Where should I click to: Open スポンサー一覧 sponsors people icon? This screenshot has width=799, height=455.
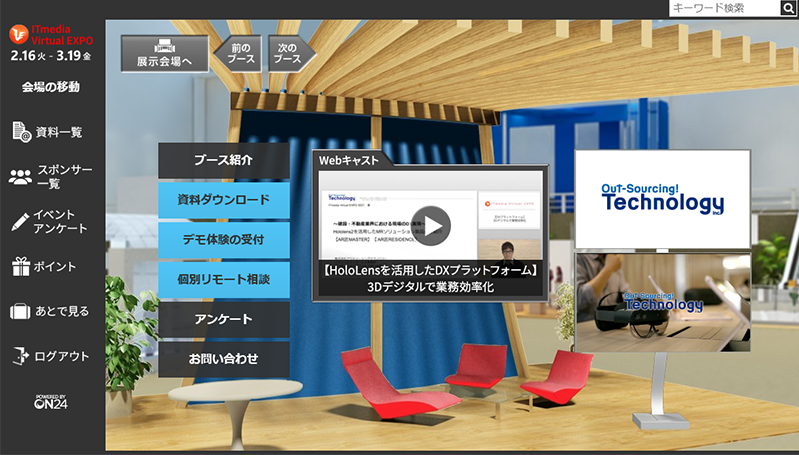tap(21, 177)
